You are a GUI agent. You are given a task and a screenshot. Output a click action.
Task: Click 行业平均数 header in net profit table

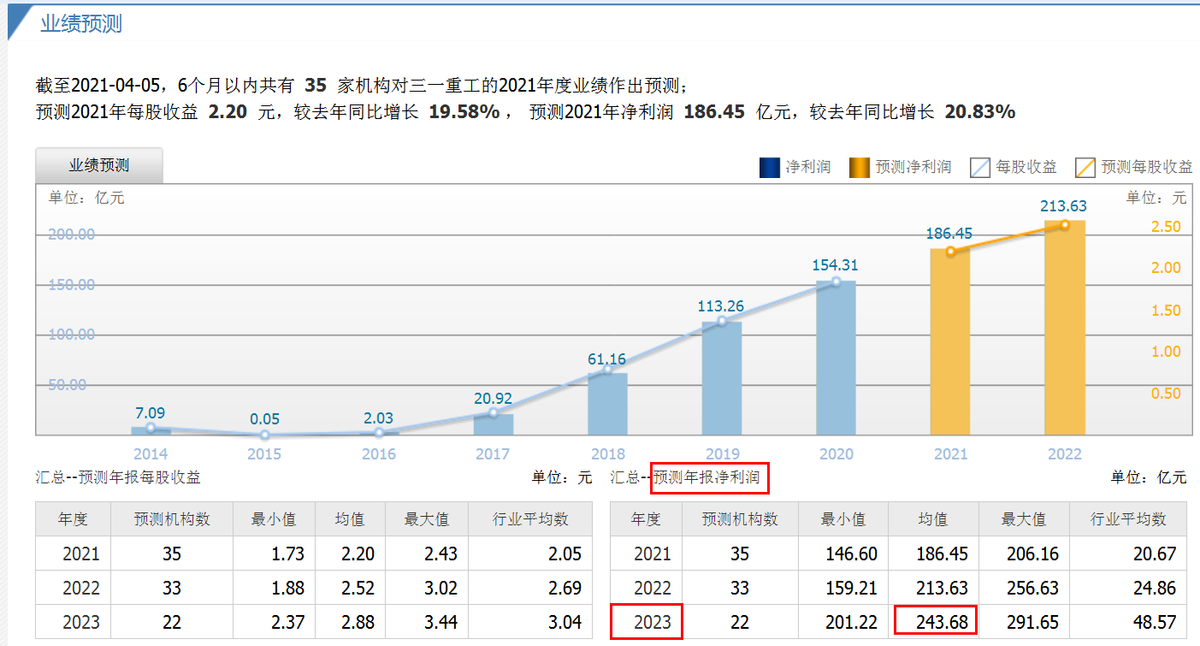1130,520
